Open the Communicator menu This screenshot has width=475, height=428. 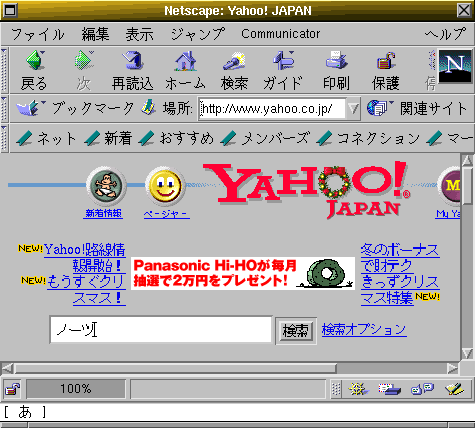(281, 34)
